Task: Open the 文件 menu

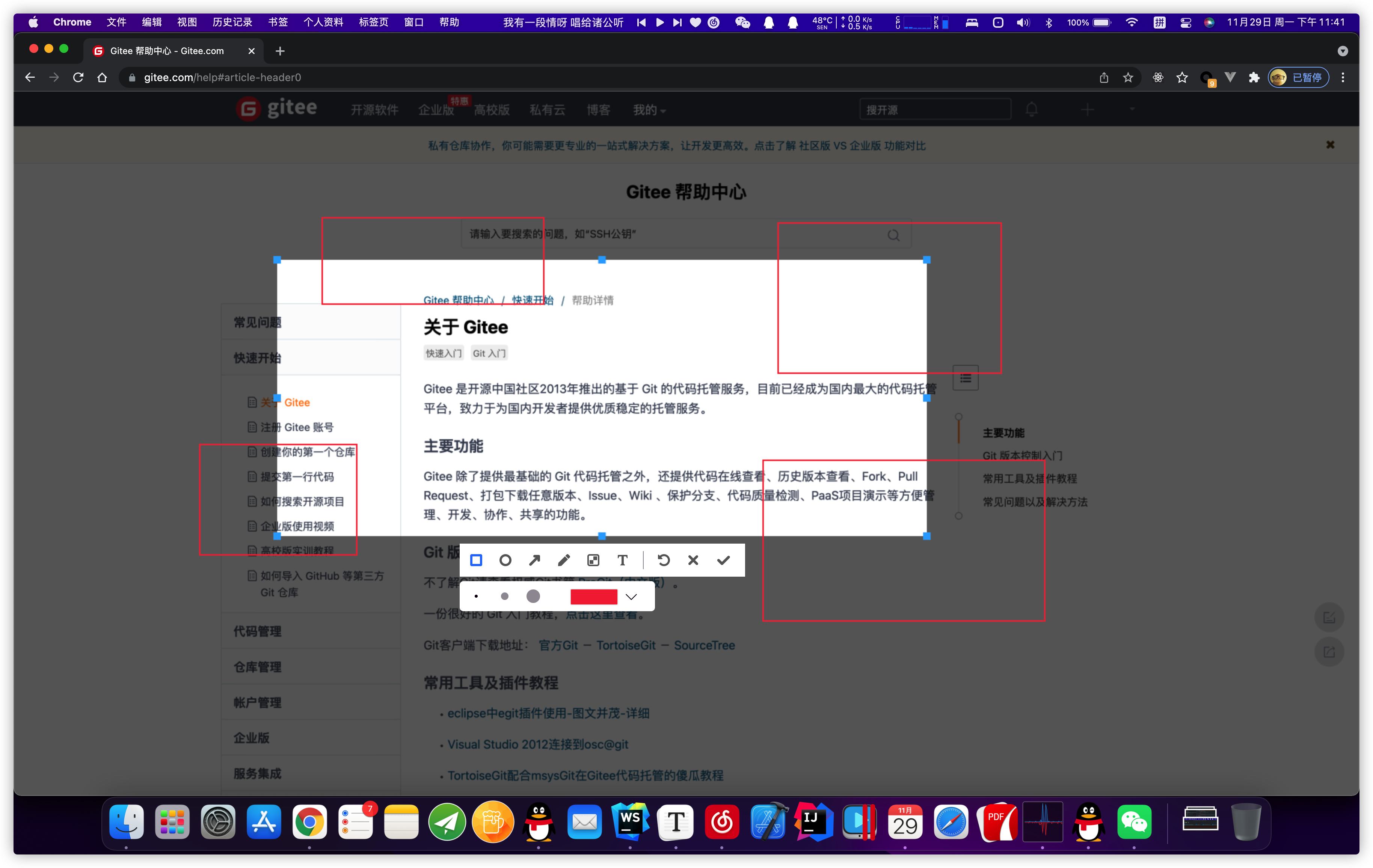Action: [x=116, y=22]
